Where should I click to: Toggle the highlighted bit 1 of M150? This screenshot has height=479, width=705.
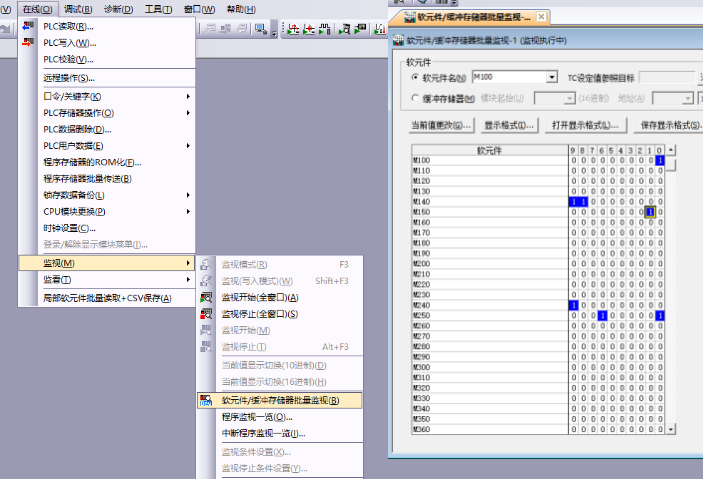pyautogui.click(x=650, y=212)
